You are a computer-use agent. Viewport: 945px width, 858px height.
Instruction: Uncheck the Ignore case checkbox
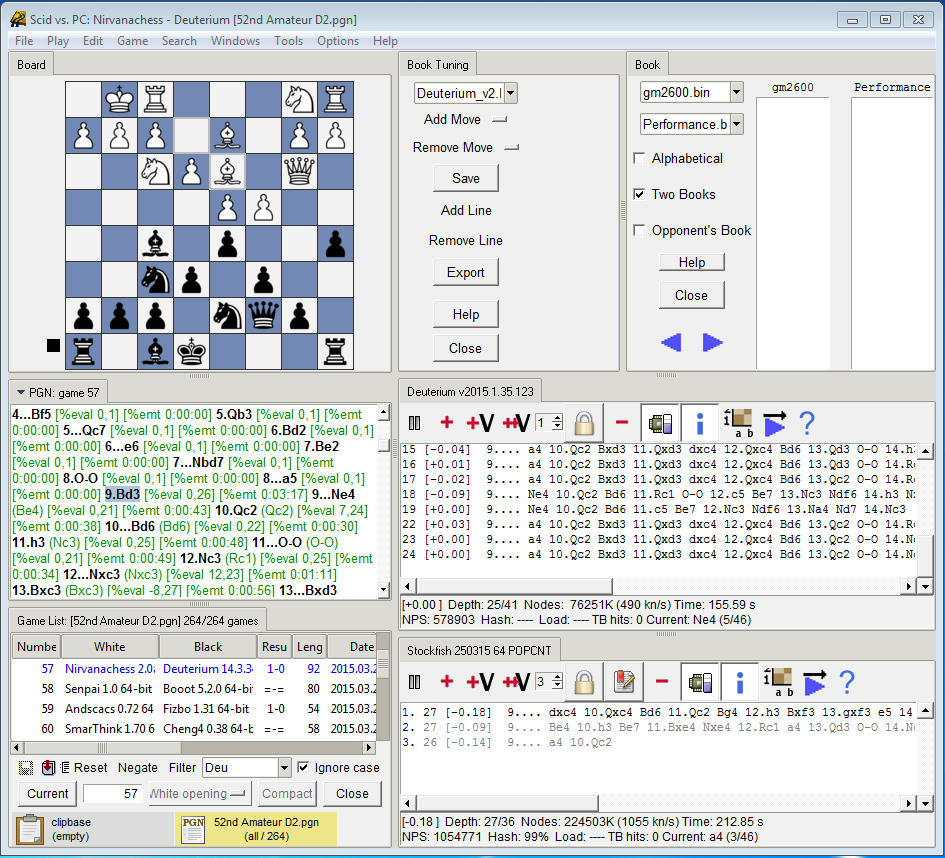pos(303,767)
